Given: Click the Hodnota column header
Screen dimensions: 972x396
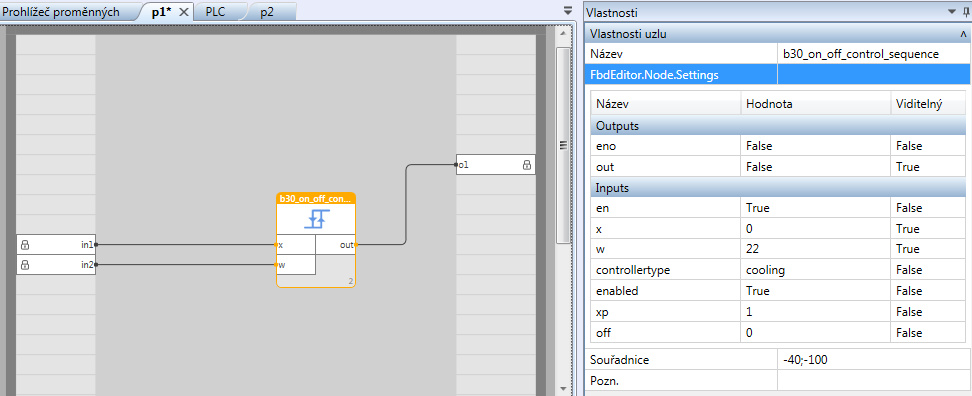Looking at the screenshot, I should point(816,105).
